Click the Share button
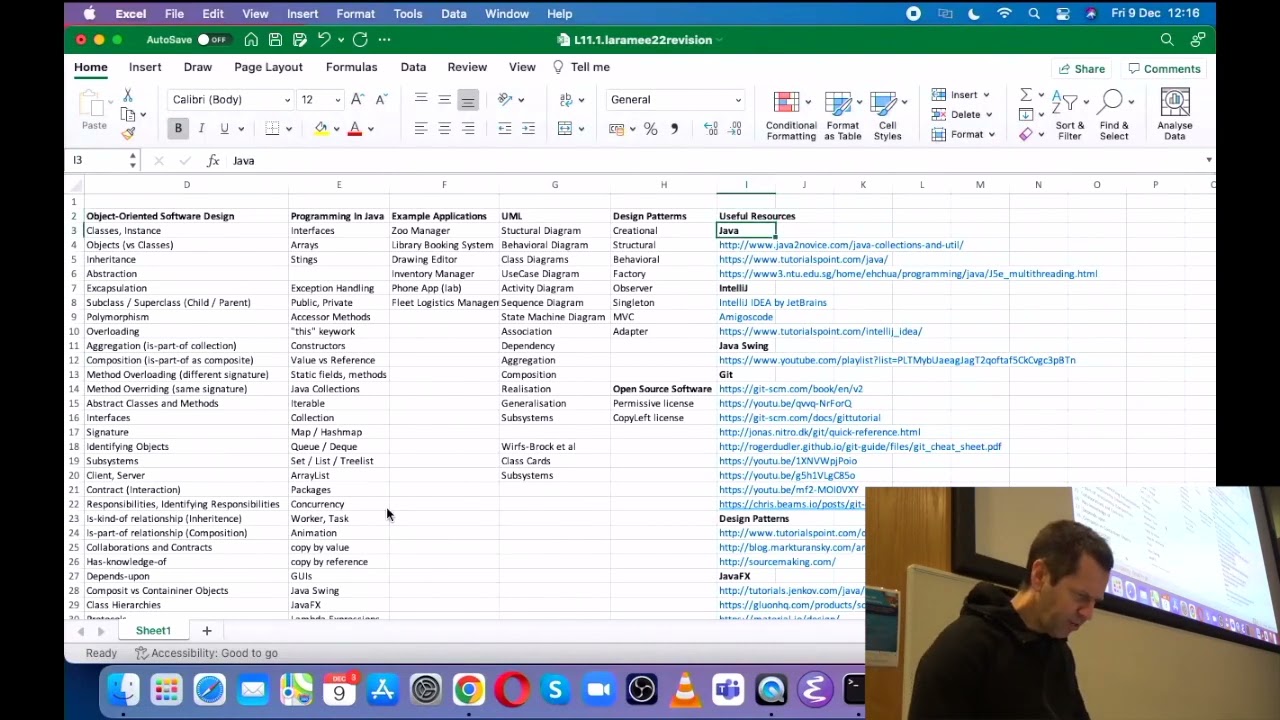Screen dimensions: 1280x720 [x=1081, y=69]
